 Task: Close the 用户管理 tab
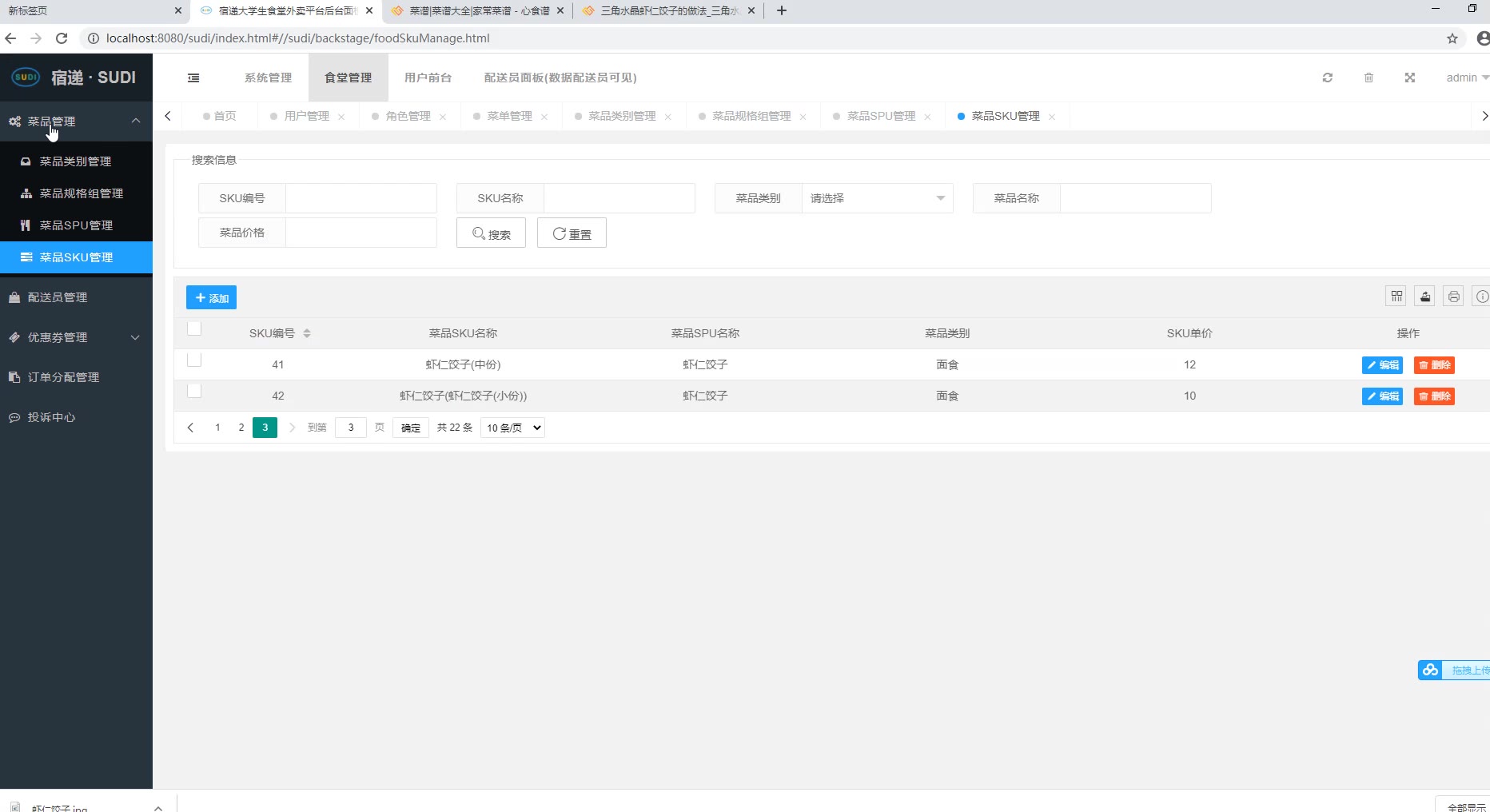click(341, 117)
